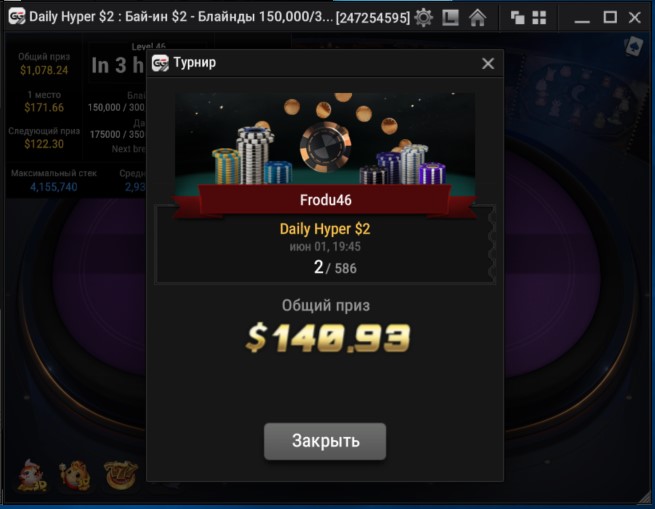
Task: Launch the tiger 3D mini-game icon
Action: pyautogui.click(x=75, y=475)
